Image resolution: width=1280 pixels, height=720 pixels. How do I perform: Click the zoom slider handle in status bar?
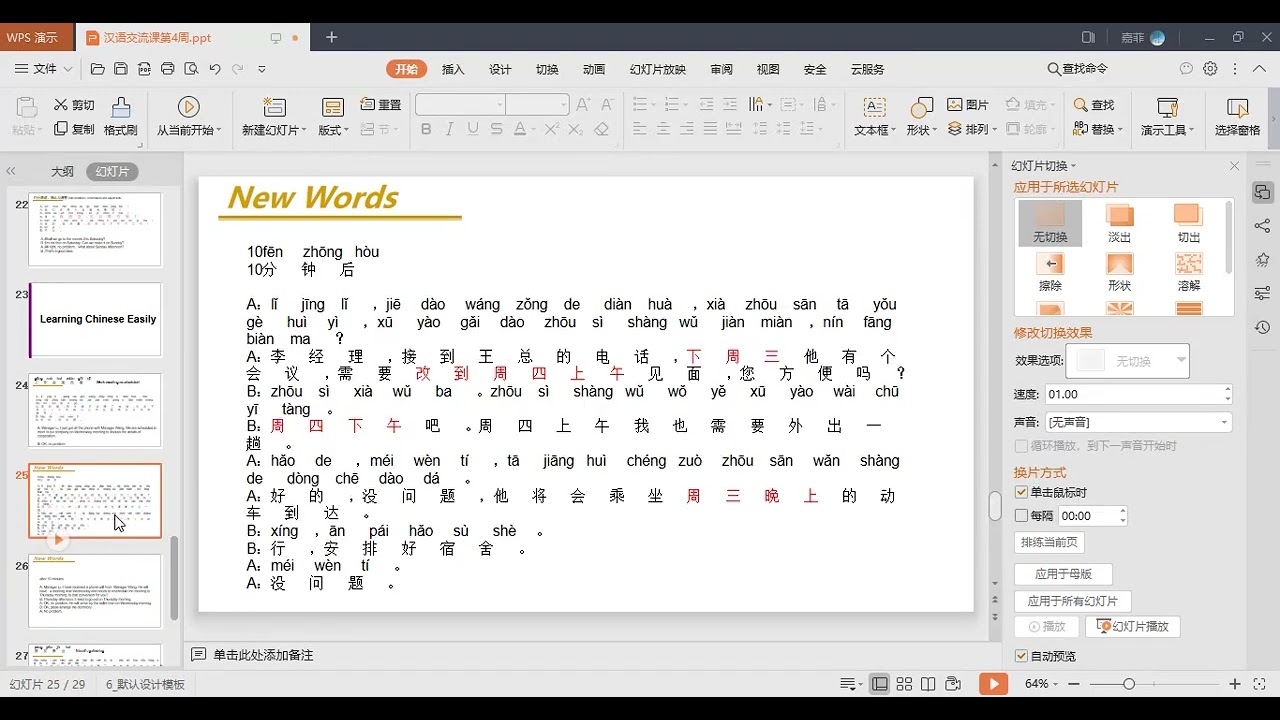tap(1129, 684)
